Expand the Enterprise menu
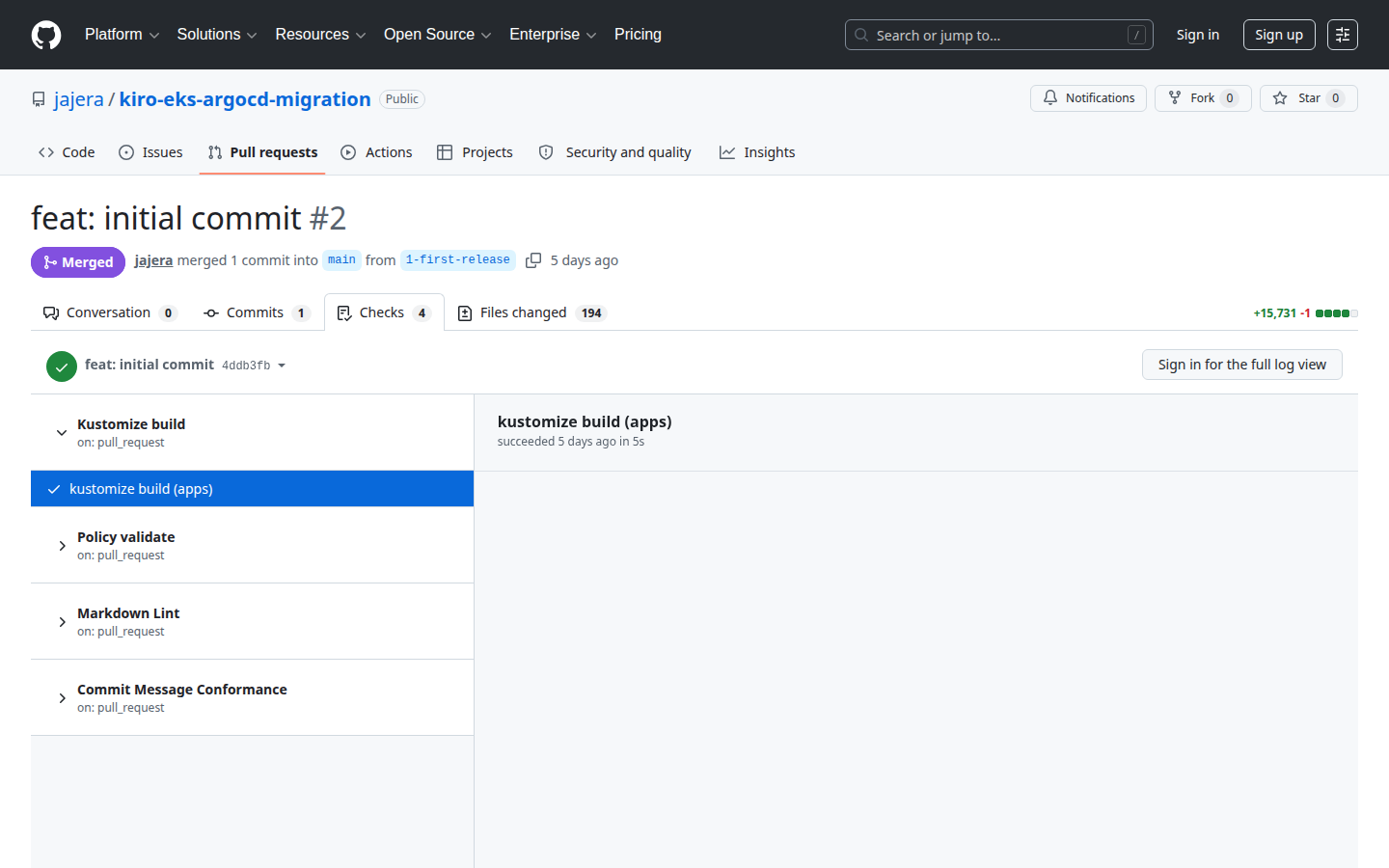 [x=553, y=35]
